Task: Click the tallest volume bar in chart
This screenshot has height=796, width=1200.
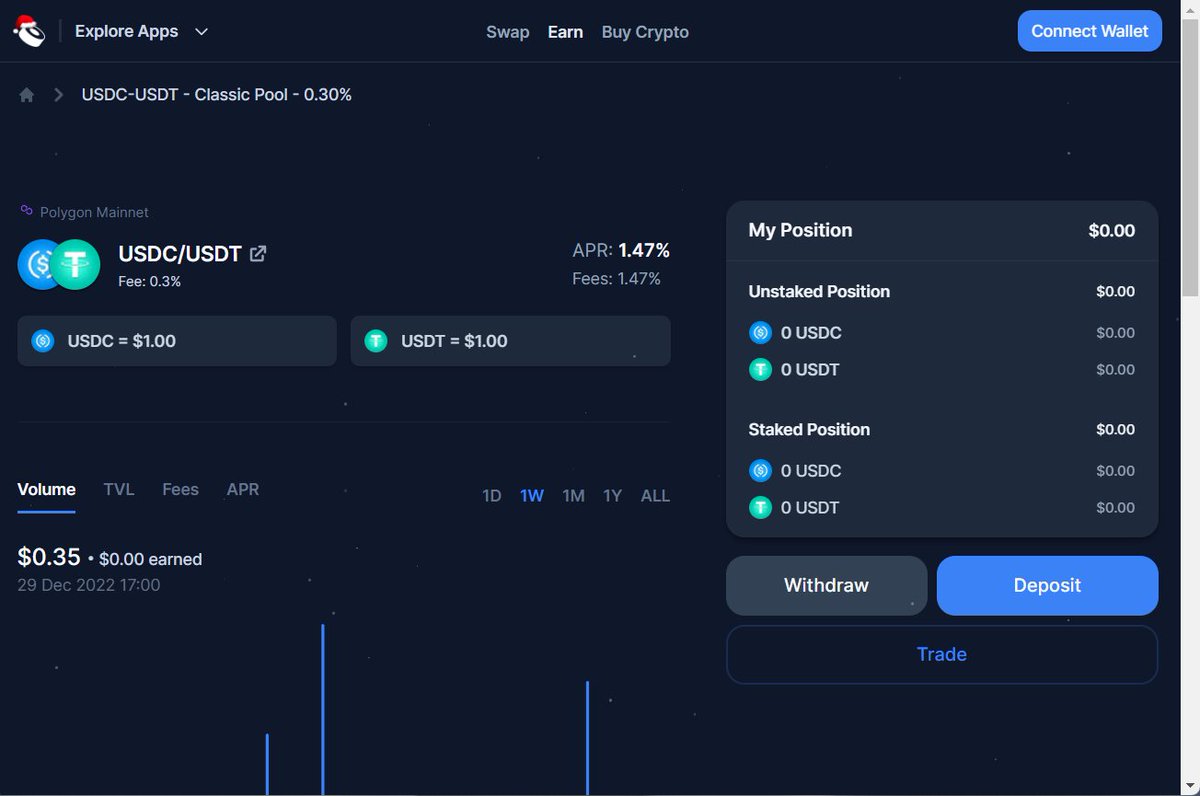Action: [x=322, y=709]
